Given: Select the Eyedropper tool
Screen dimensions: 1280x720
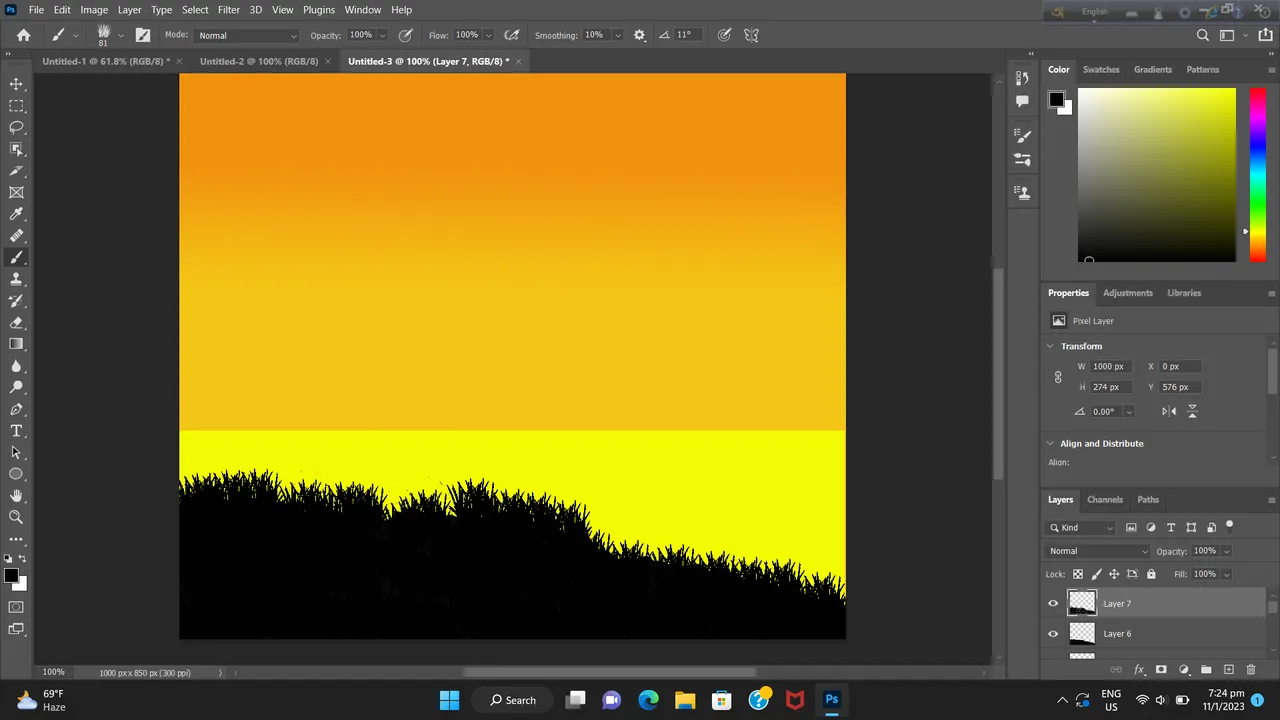Looking at the screenshot, I should coord(16,214).
